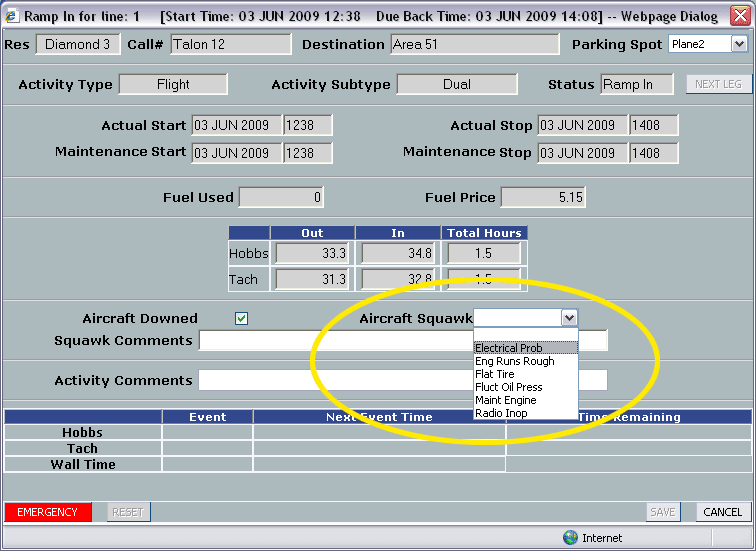Click the Internet zone globe icon
This screenshot has height=551, width=756.
(570, 538)
